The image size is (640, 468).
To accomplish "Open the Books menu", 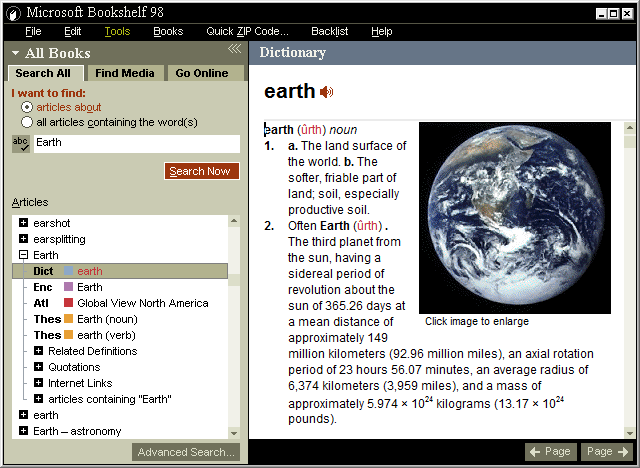I will click(x=168, y=31).
